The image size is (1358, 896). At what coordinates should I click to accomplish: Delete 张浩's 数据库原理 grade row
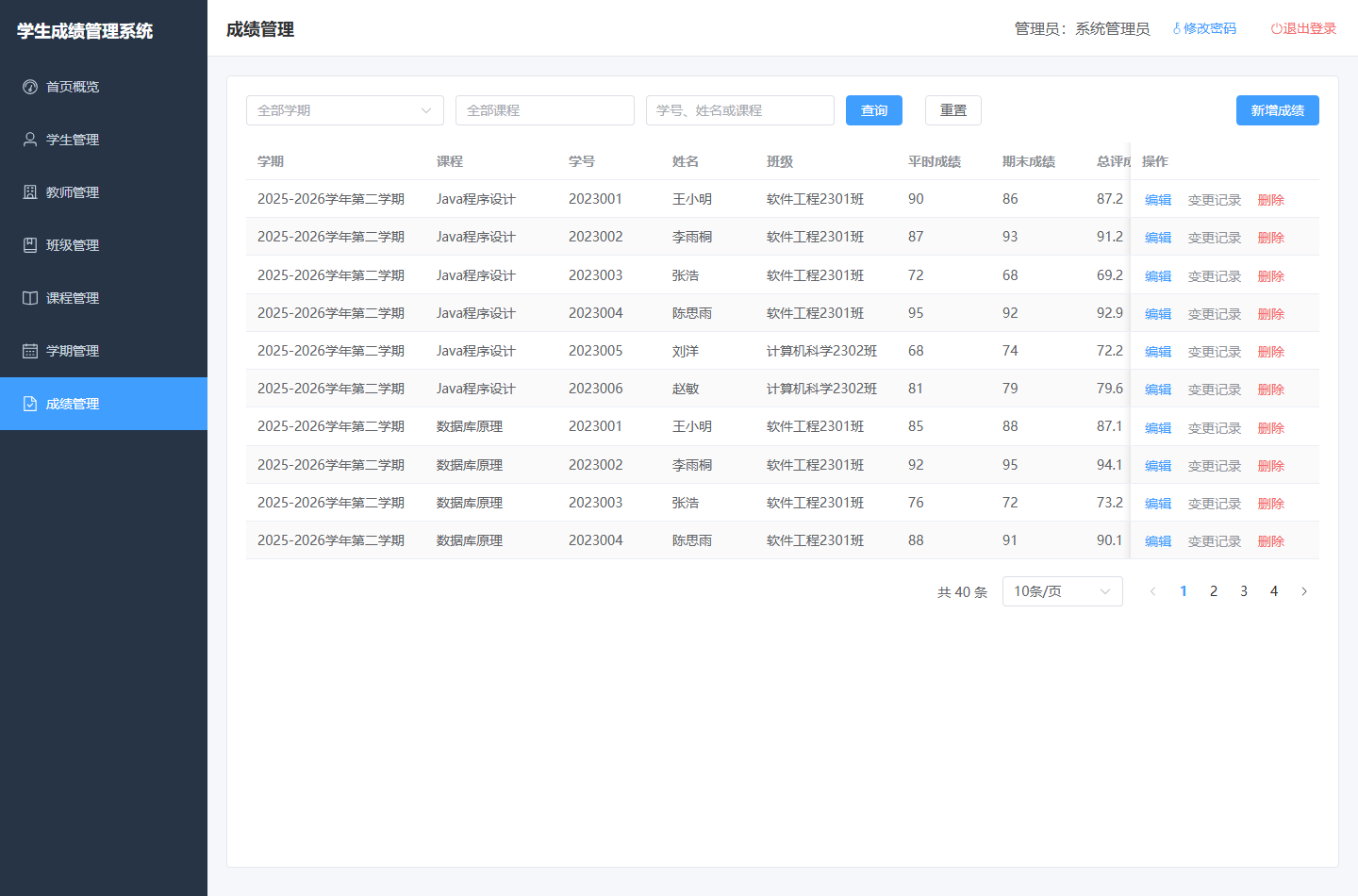[1271, 504]
